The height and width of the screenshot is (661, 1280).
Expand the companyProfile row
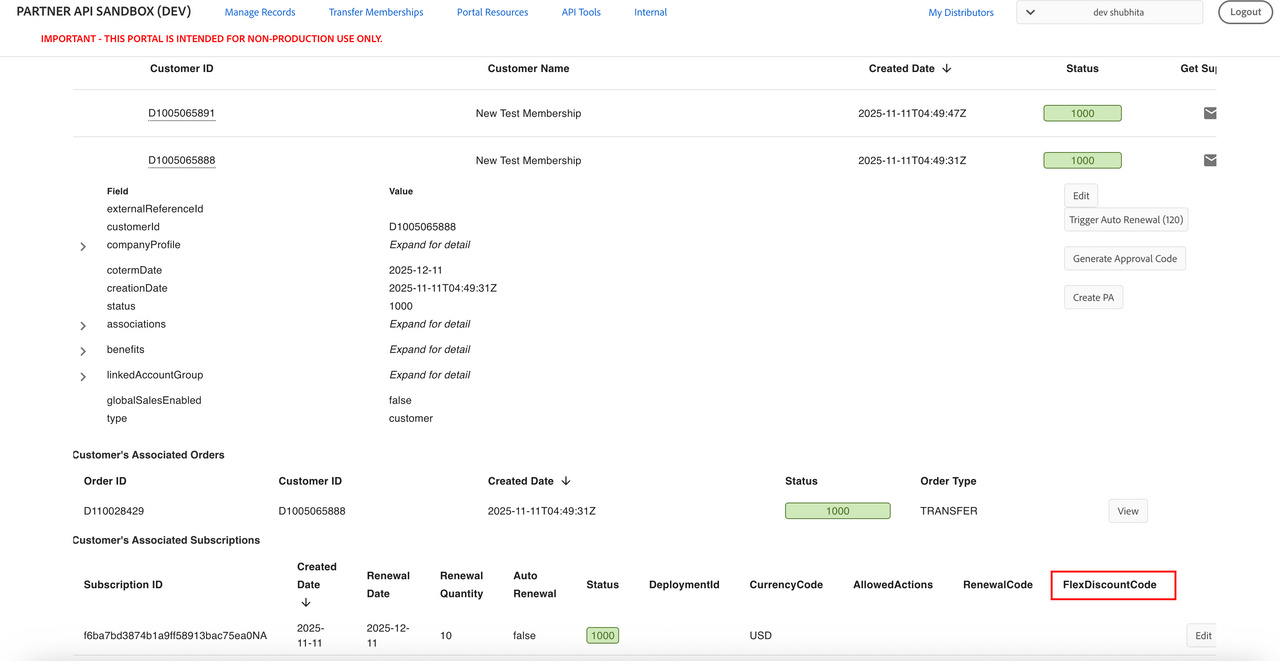coord(83,246)
